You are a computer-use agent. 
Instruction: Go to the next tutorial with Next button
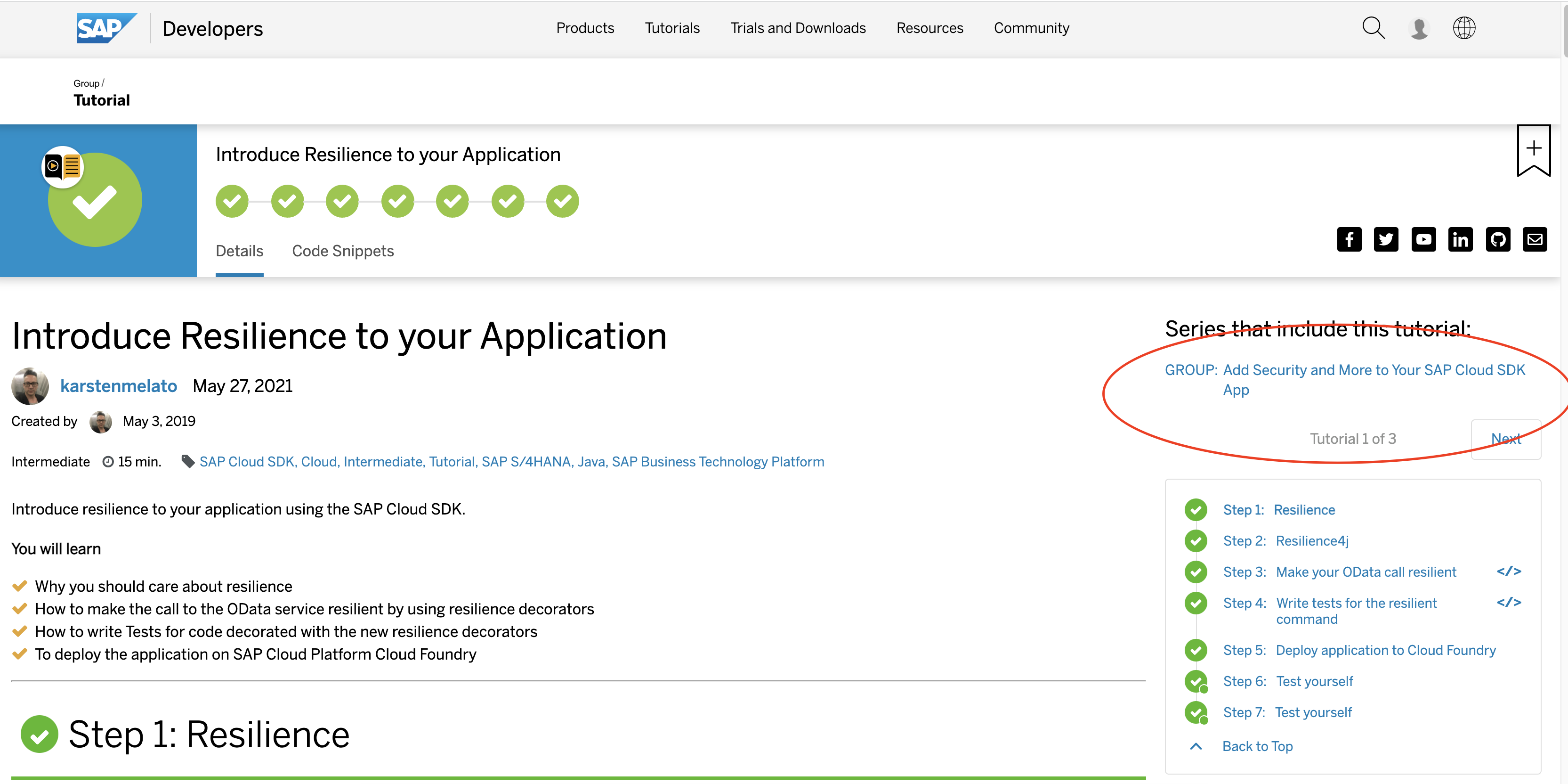click(1505, 438)
